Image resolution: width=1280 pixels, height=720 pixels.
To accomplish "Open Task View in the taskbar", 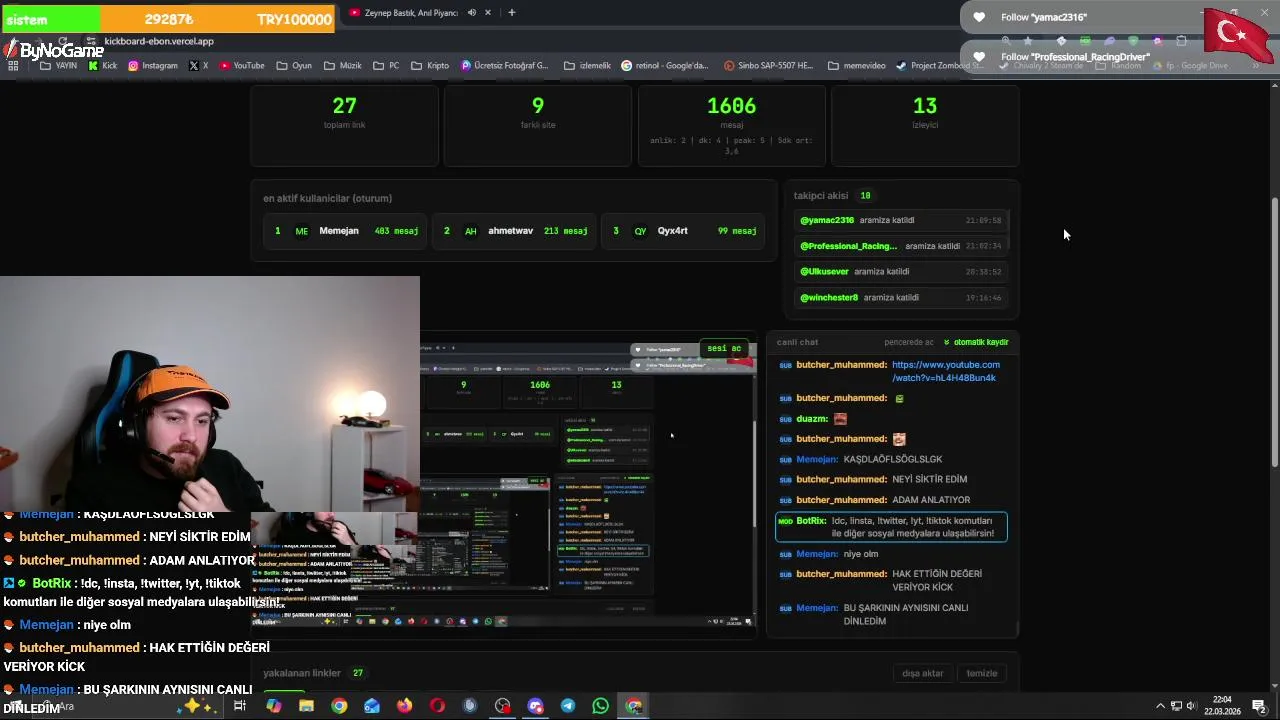I will [240, 706].
